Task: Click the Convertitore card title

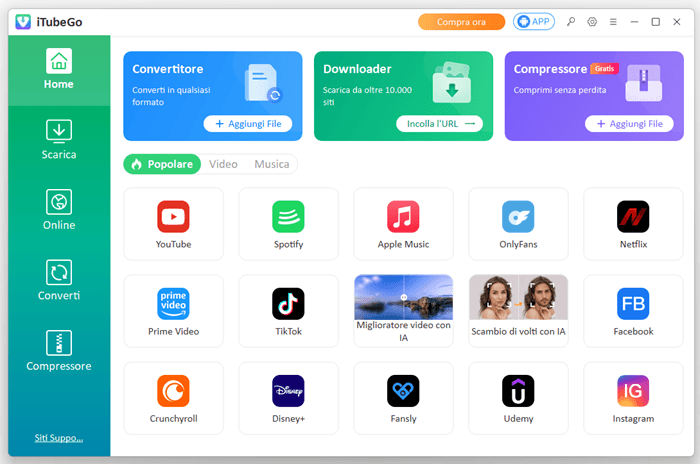Action: click(x=168, y=69)
